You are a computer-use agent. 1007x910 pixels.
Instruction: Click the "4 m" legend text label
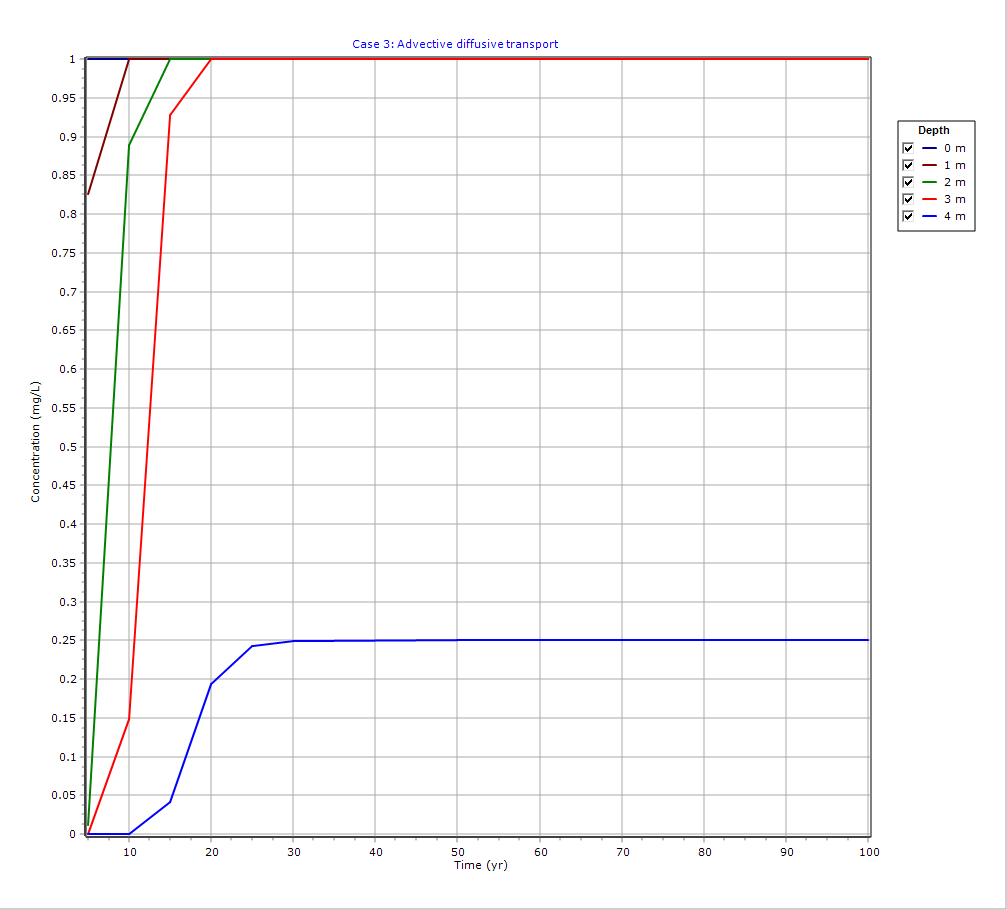point(955,216)
